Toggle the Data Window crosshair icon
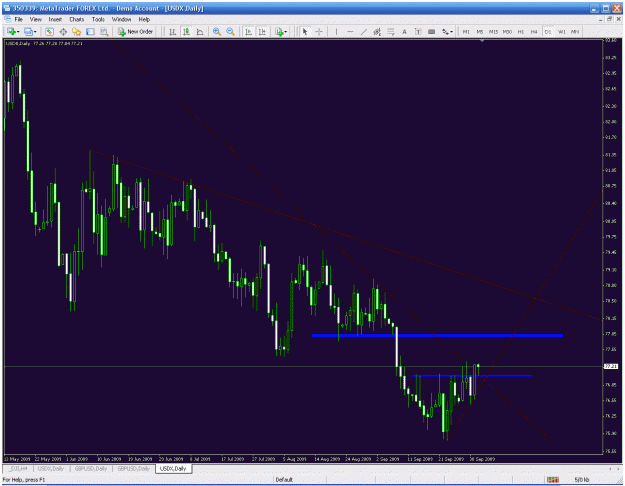Viewport: 625px width, 486px height. [x=63, y=31]
